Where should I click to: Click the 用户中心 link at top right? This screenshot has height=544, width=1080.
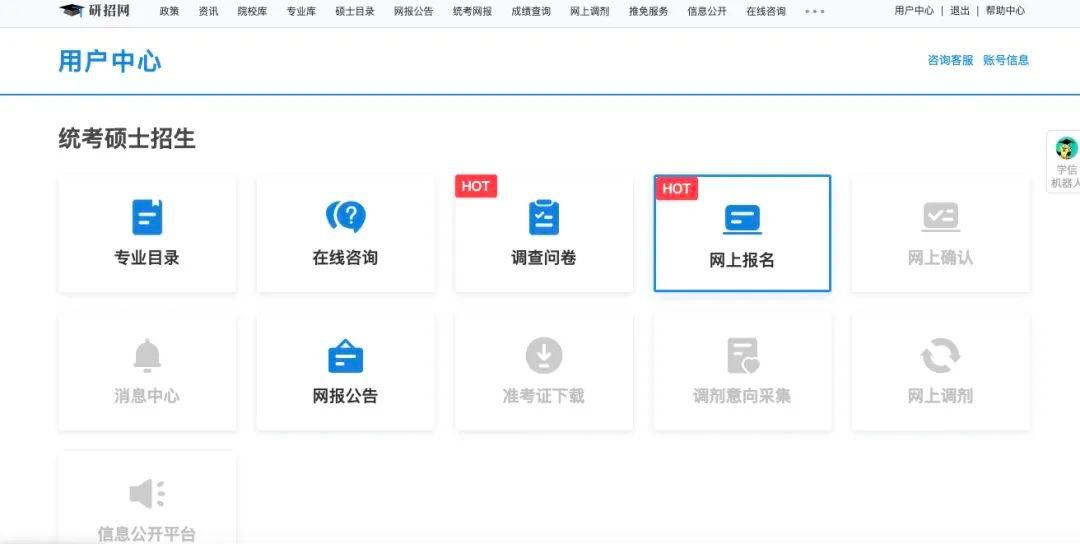914,10
